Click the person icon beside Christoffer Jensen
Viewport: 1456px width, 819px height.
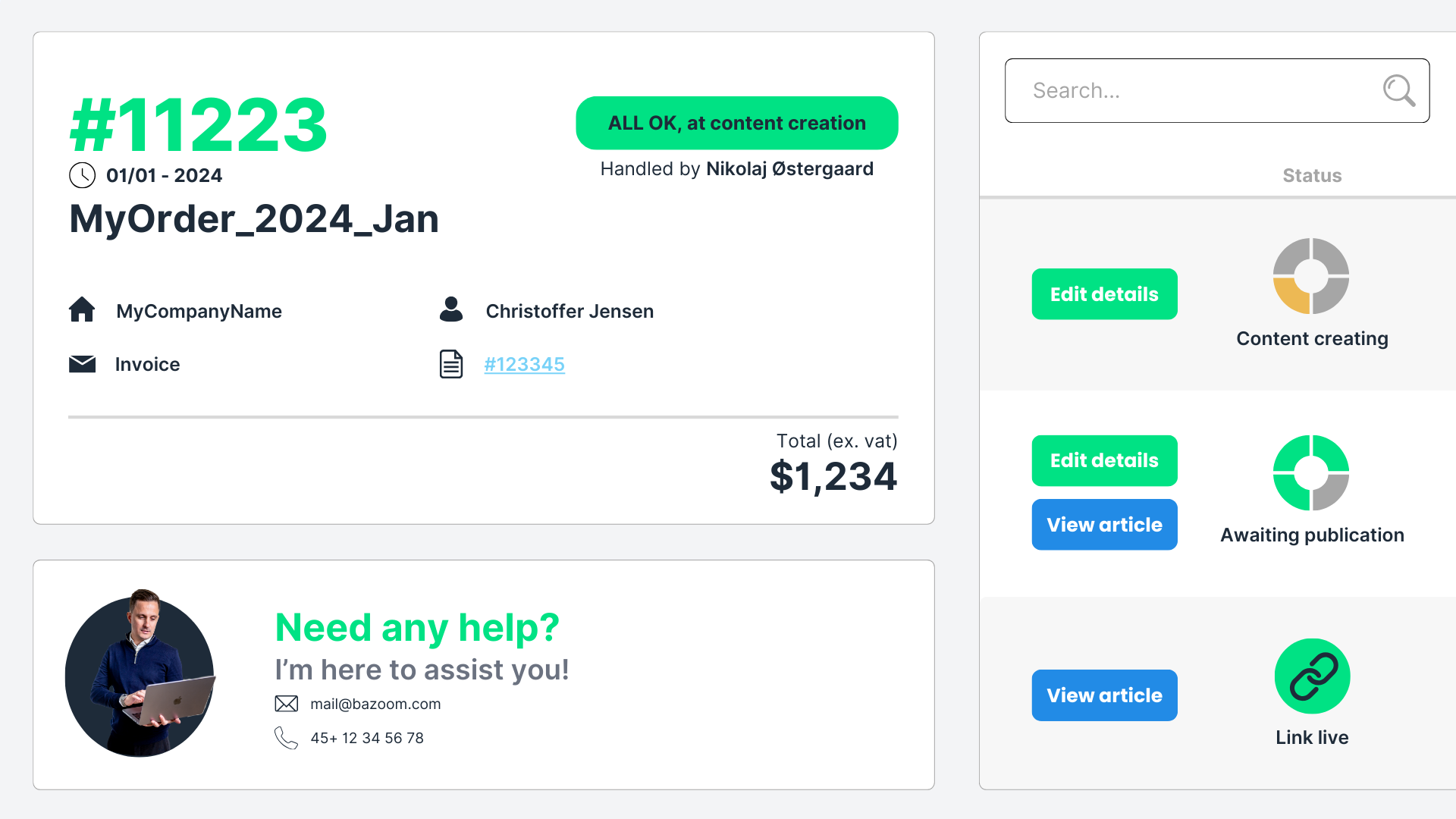(451, 309)
